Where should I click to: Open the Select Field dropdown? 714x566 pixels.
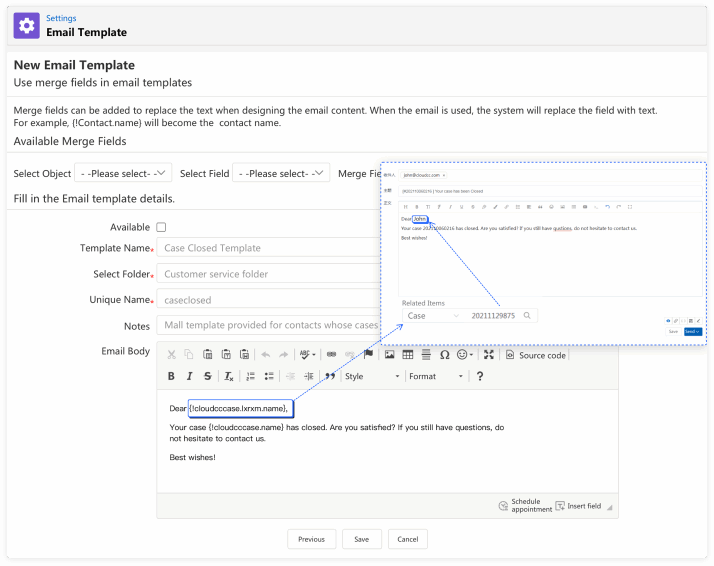click(x=281, y=173)
